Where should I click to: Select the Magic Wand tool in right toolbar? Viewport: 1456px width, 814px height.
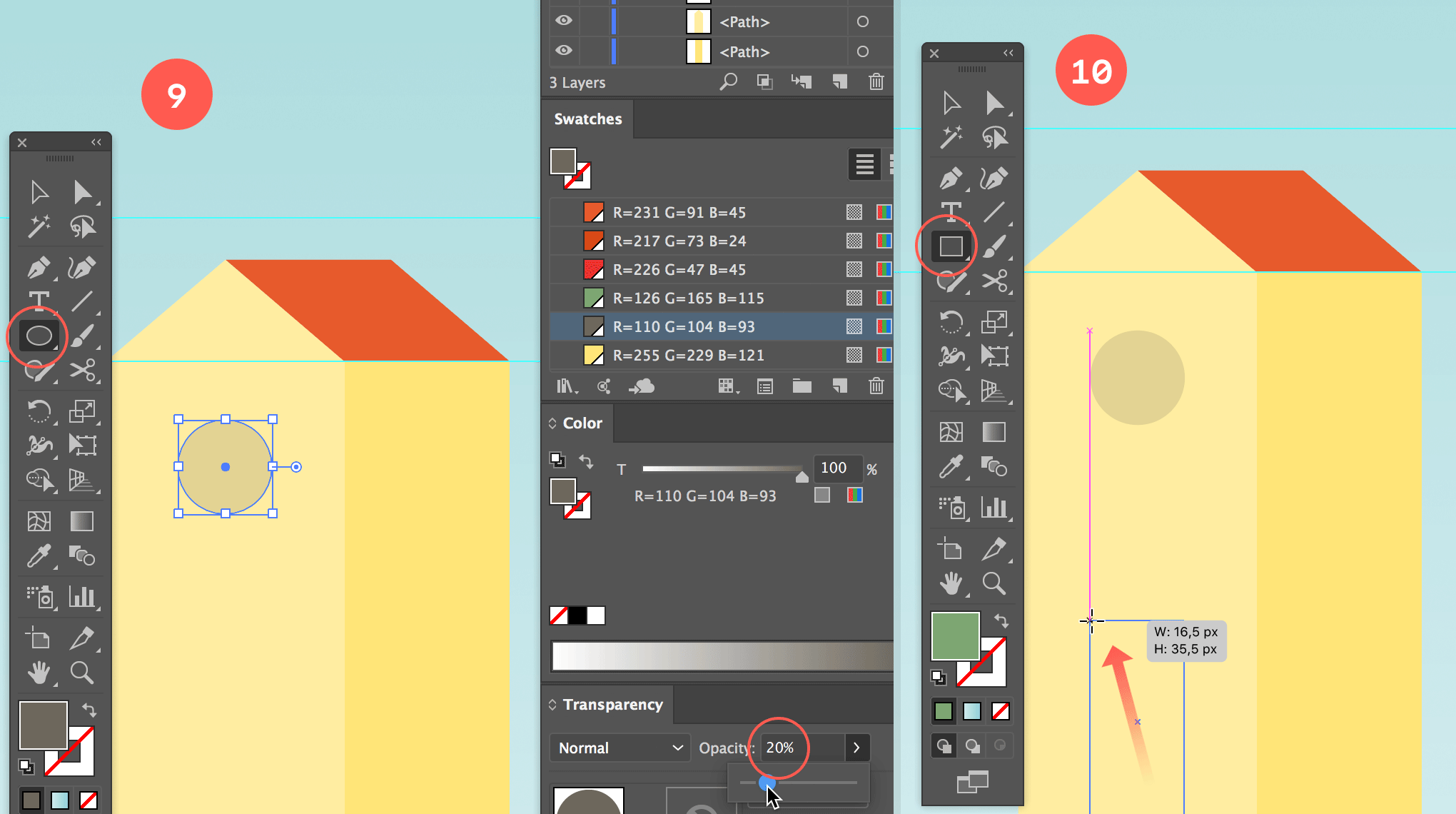click(951, 137)
